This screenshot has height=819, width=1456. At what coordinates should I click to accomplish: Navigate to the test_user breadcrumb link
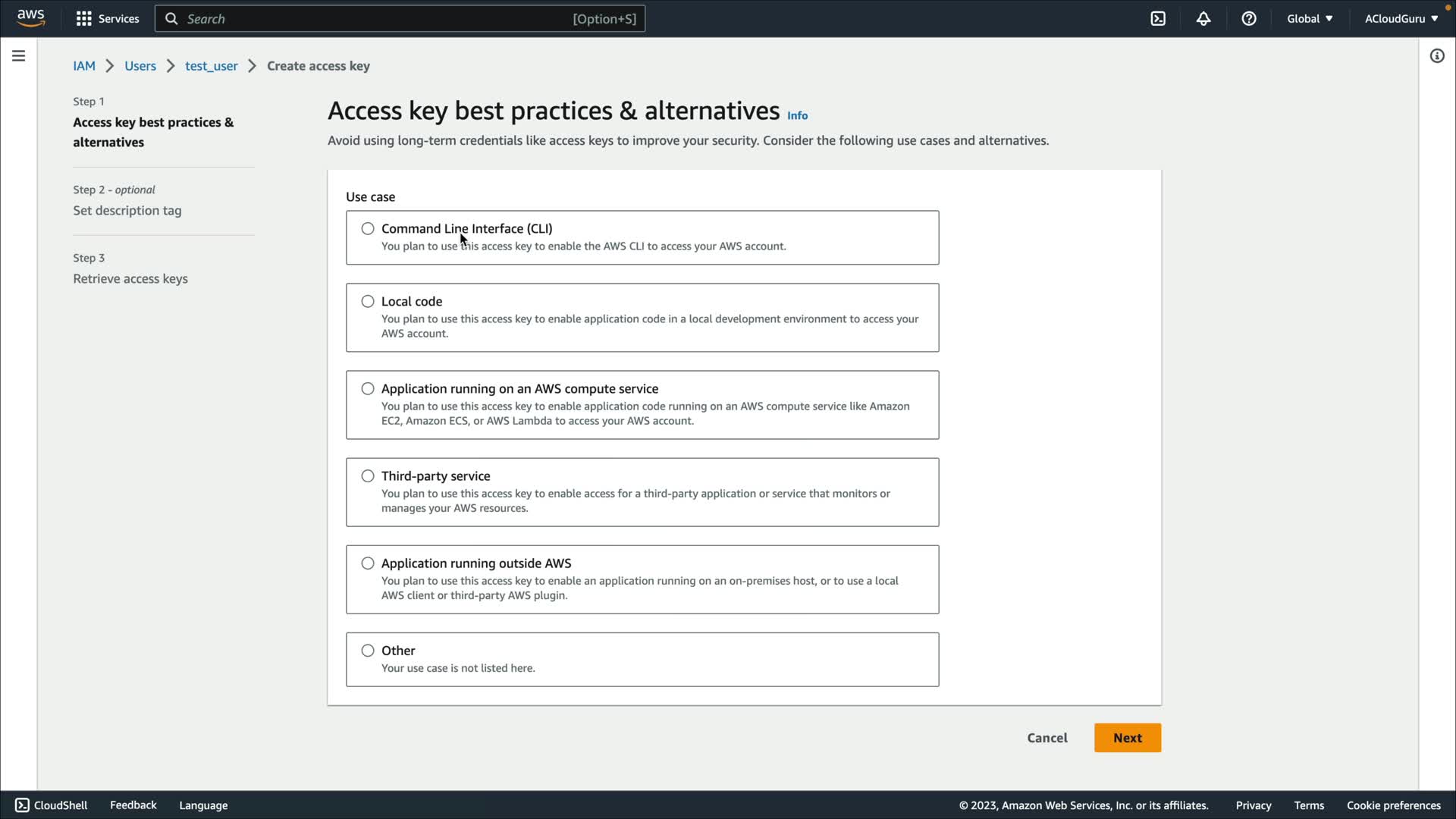(x=211, y=66)
